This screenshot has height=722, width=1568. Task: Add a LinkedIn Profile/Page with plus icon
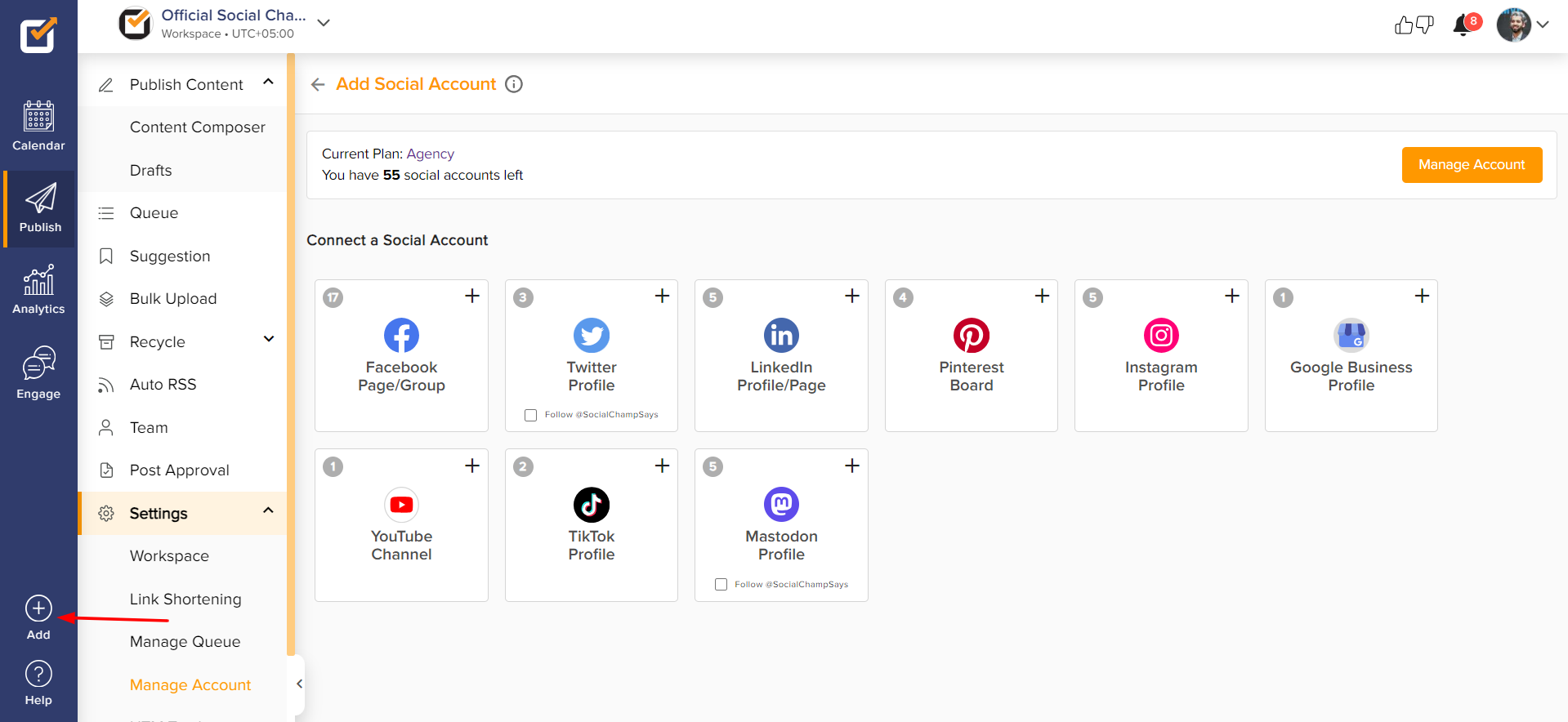pos(852,296)
